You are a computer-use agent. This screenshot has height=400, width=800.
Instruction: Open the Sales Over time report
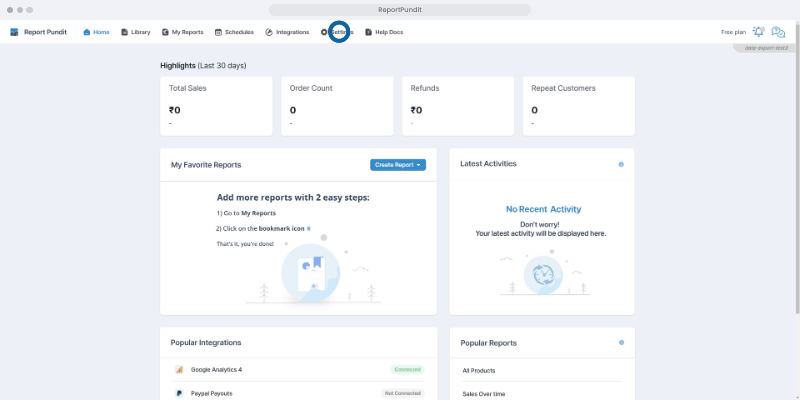click(483, 394)
